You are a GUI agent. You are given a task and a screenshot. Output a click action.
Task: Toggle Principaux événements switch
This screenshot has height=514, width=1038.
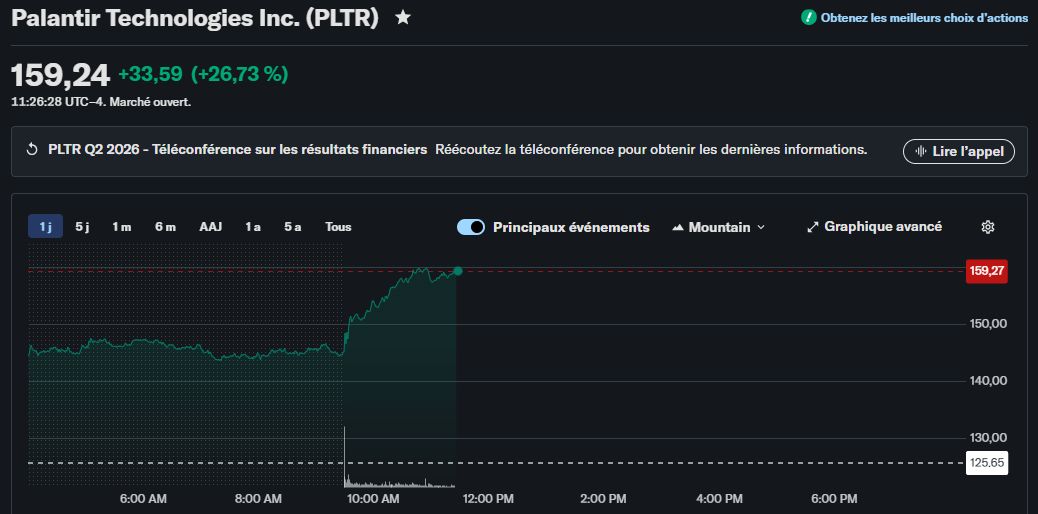pyautogui.click(x=471, y=227)
